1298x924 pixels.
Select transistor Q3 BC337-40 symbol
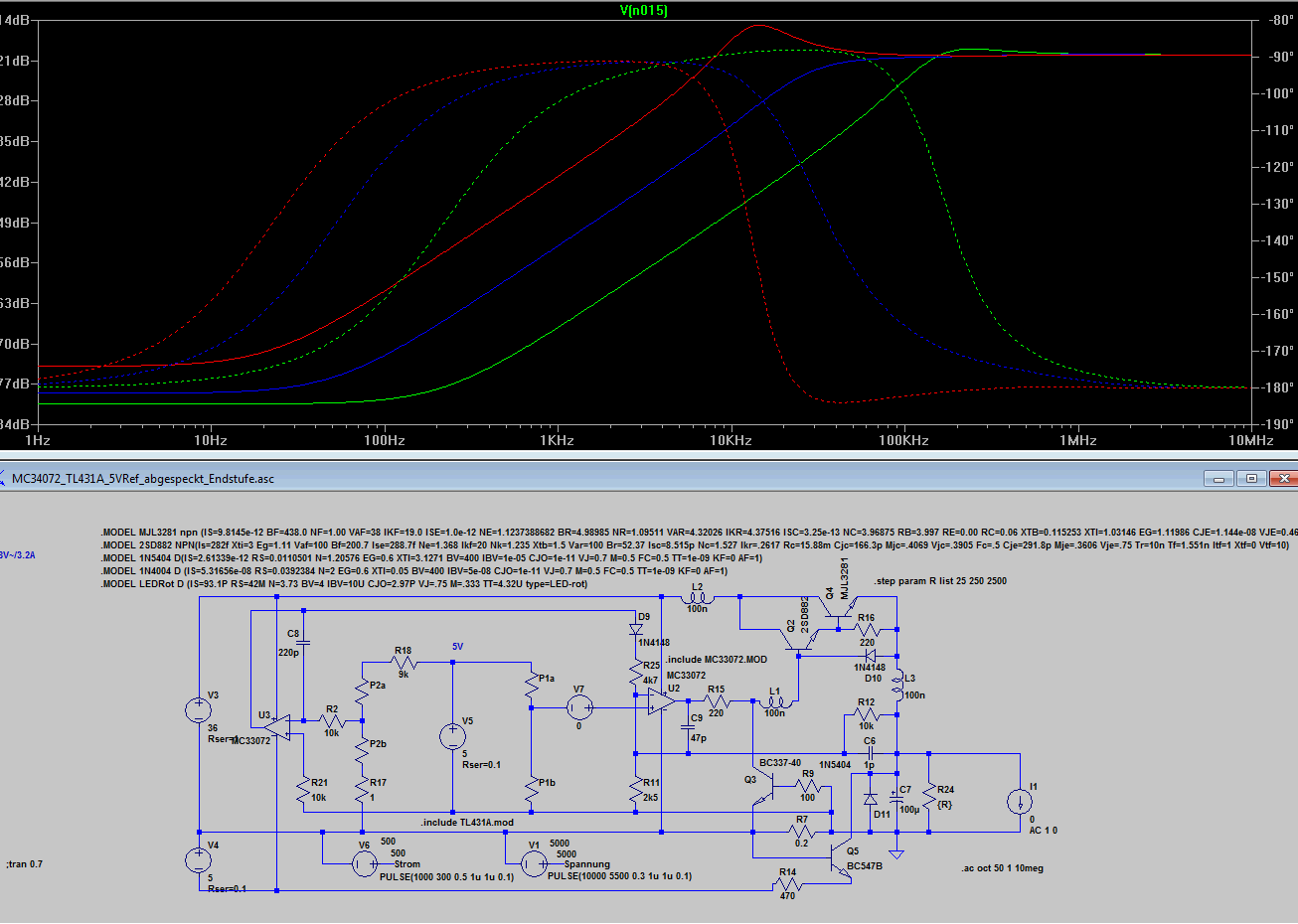(x=765, y=788)
